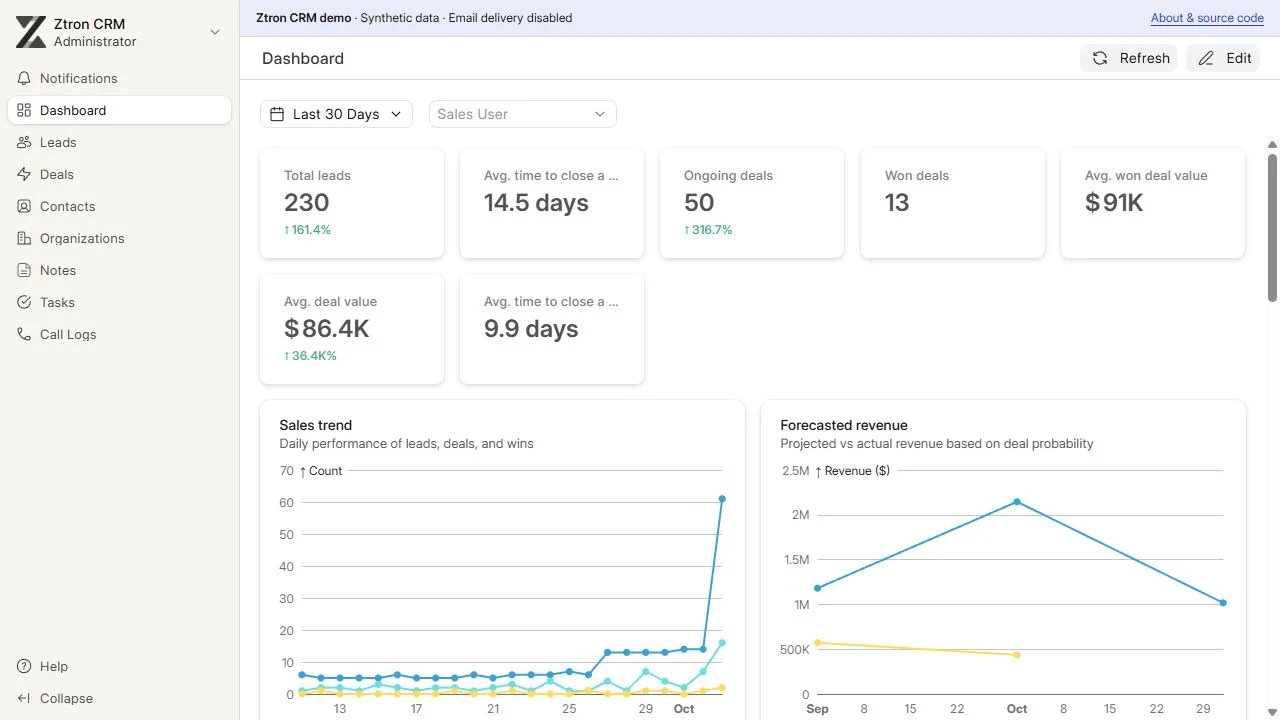Click the Call Logs phone icon

pos(24,334)
